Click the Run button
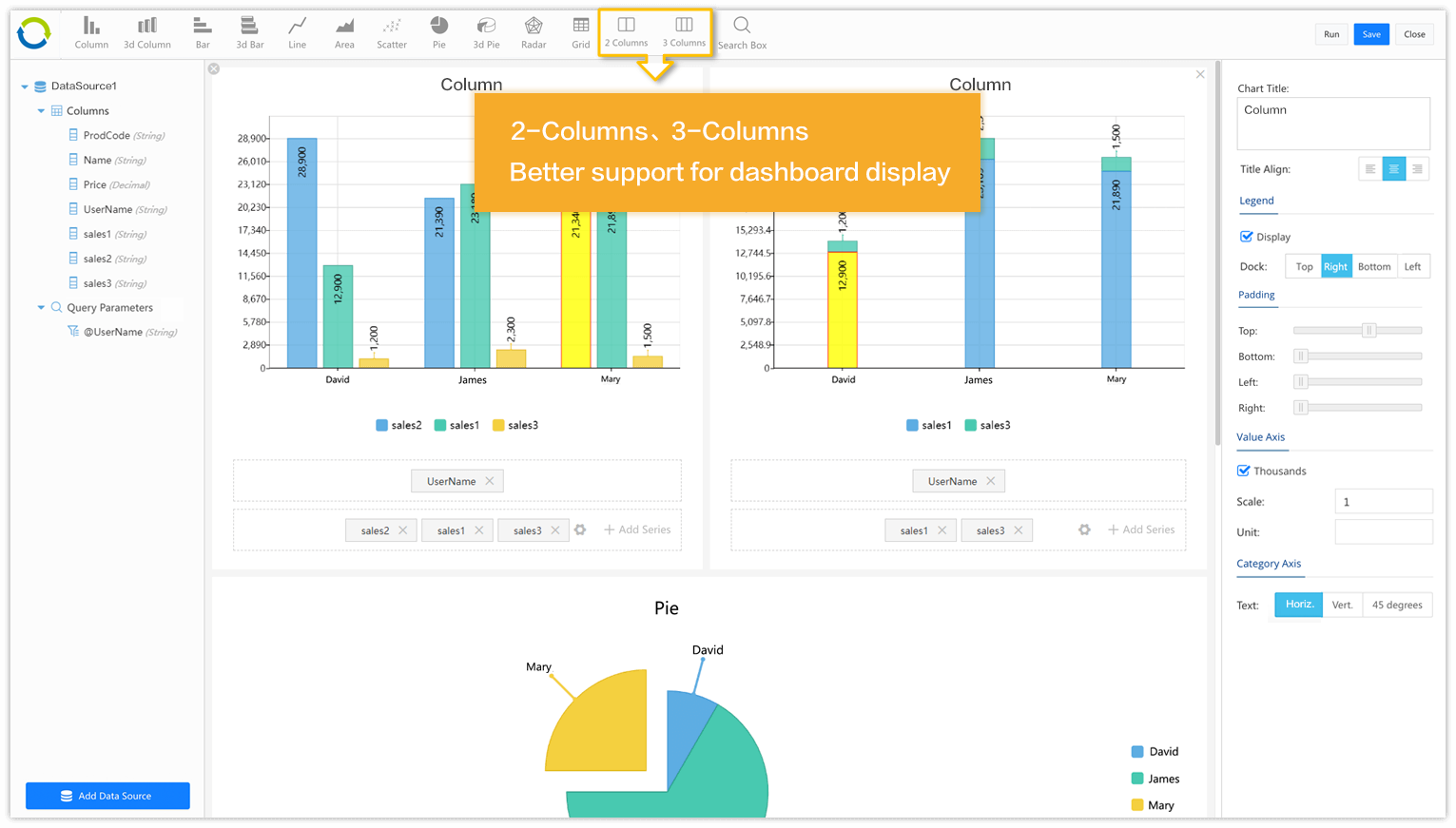The image size is (1456, 828). pyautogui.click(x=1331, y=34)
